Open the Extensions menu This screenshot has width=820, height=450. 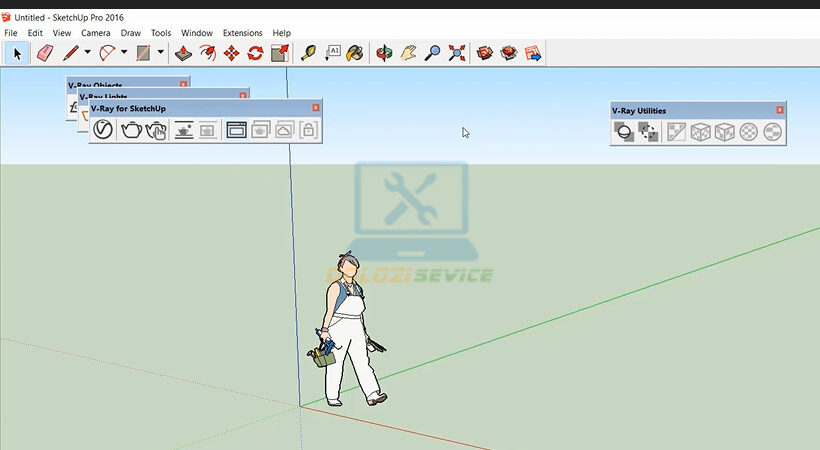(242, 33)
